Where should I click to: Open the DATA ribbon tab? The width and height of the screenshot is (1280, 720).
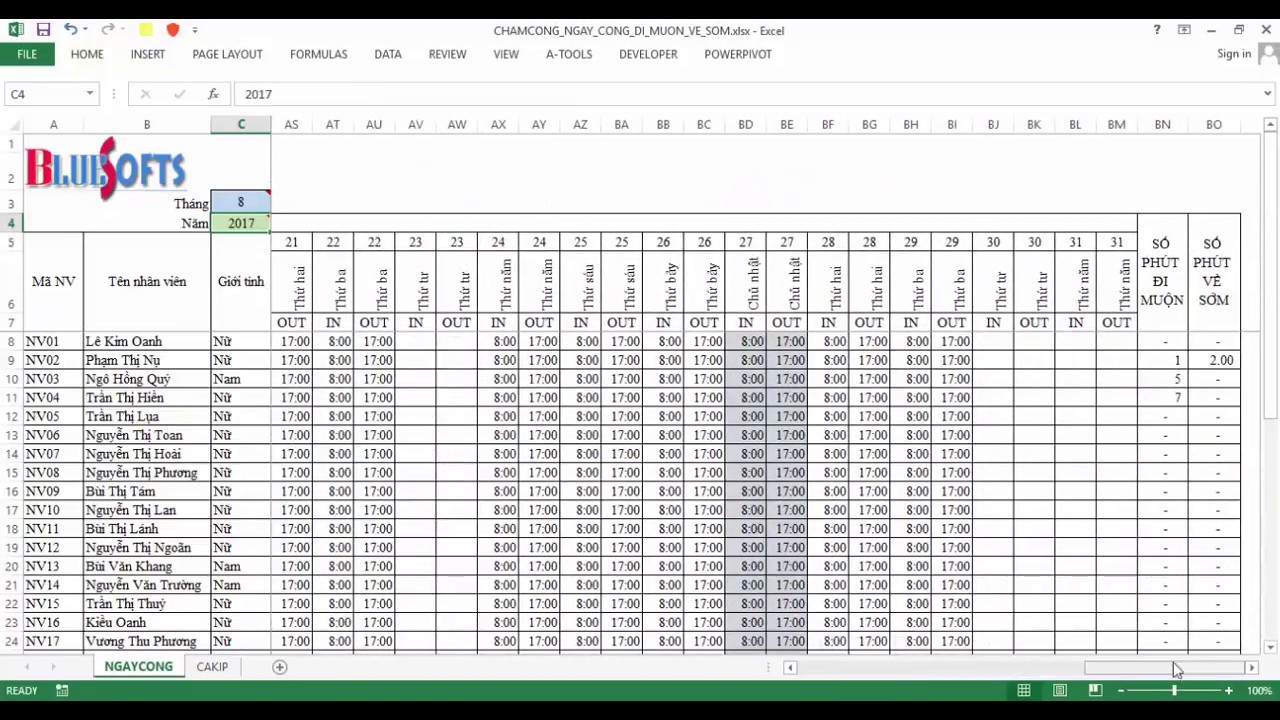click(x=388, y=54)
